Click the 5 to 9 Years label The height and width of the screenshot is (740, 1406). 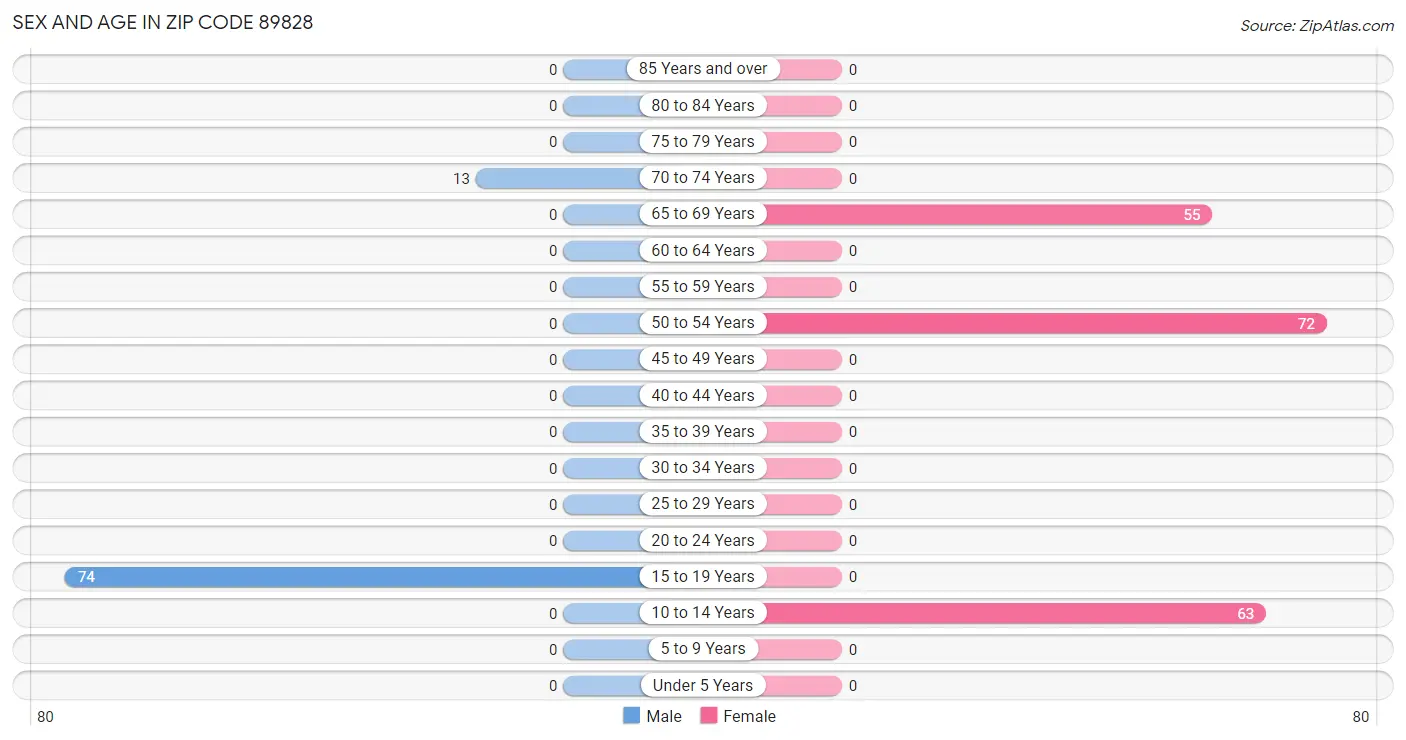point(703,649)
